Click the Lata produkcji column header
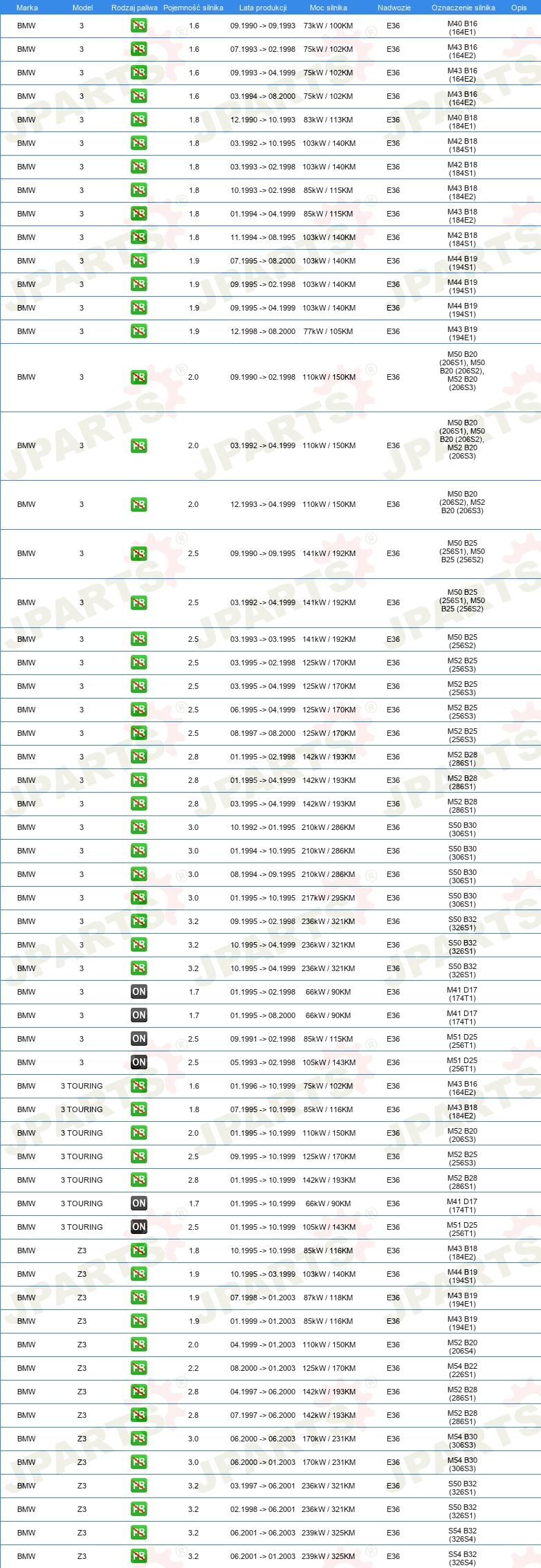This screenshot has width=541, height=1568. [263, 8]
